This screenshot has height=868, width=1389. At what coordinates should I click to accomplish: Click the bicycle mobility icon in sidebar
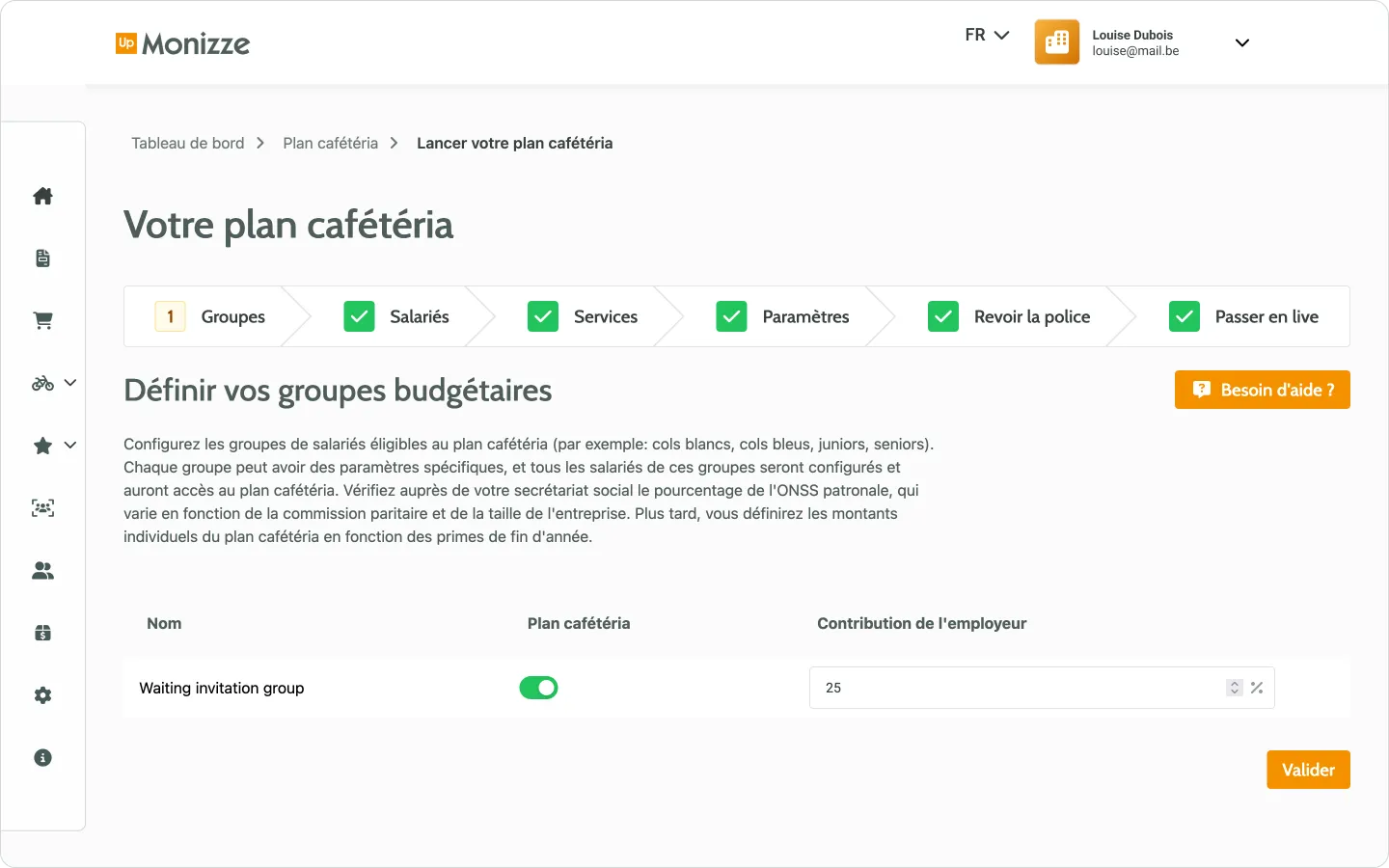(41, 383)
